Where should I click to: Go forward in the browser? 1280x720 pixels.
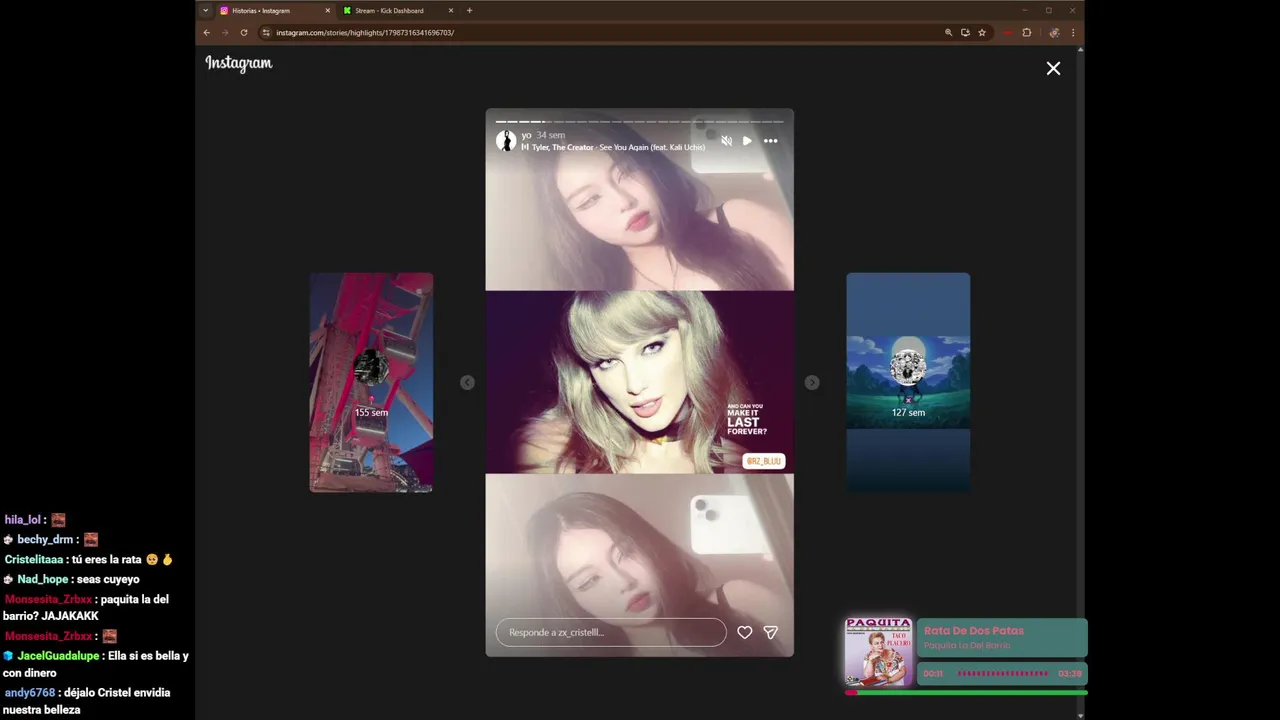(225, 32)
